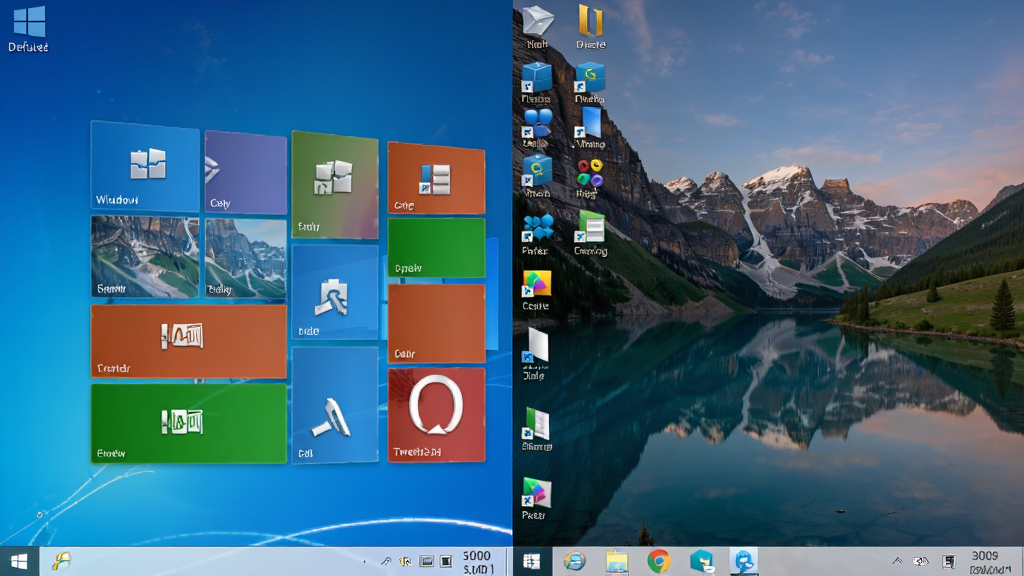Open the blue puzzle shortcut labeled Pafer
The image size is (1024, 576).
[537, 234]
